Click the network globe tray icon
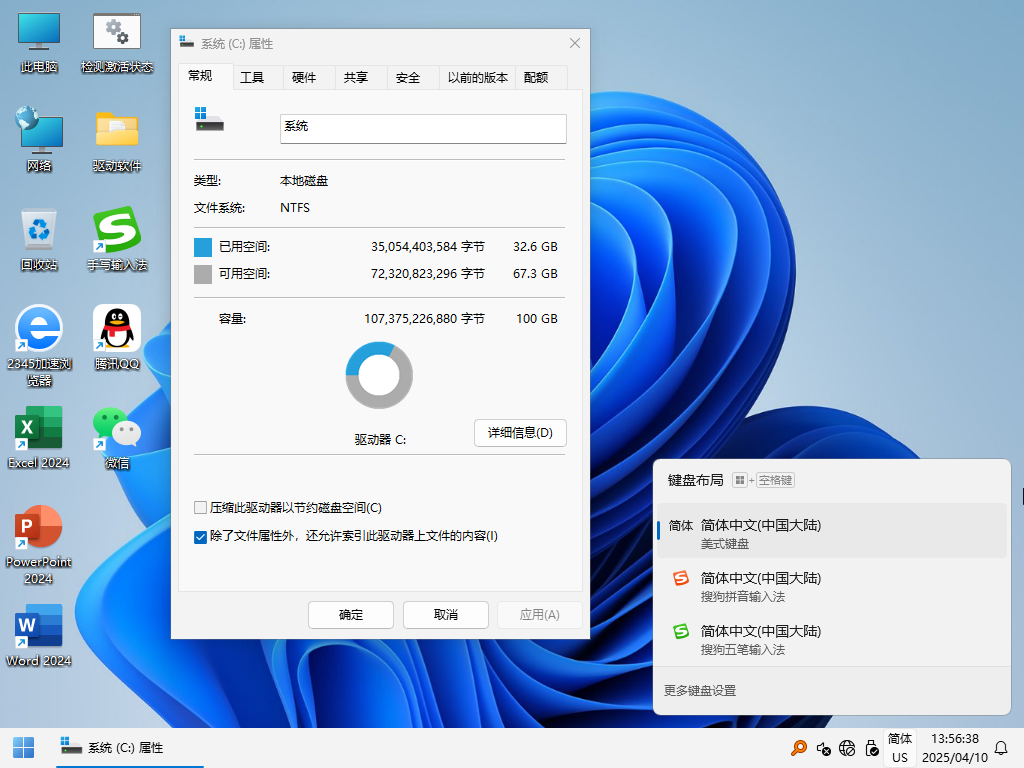 point(847,748)
